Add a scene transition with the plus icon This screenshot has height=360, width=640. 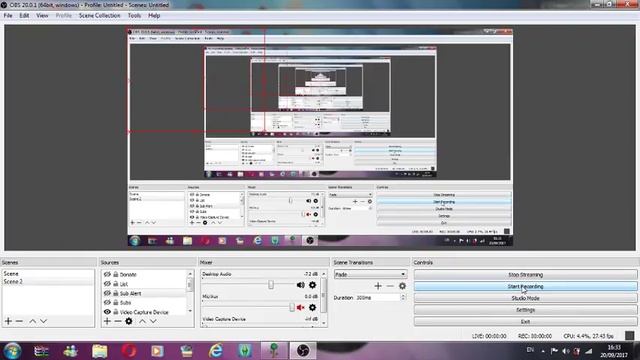[x=378, y=286]
